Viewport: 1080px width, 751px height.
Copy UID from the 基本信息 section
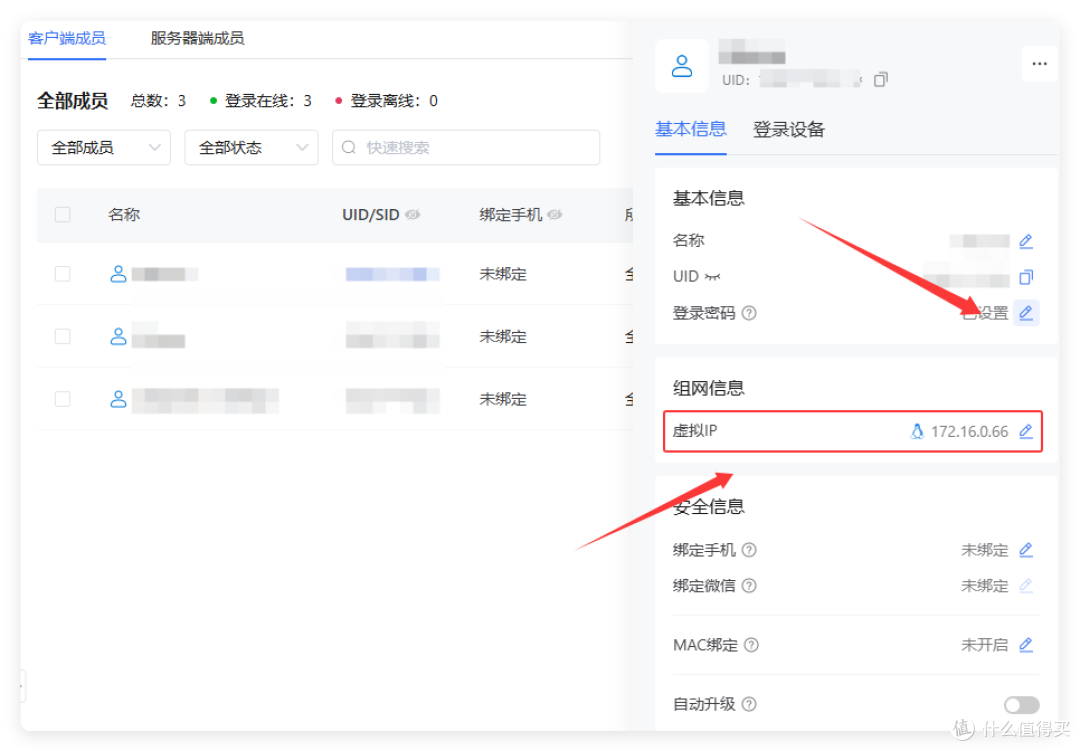coord(1026,277)
